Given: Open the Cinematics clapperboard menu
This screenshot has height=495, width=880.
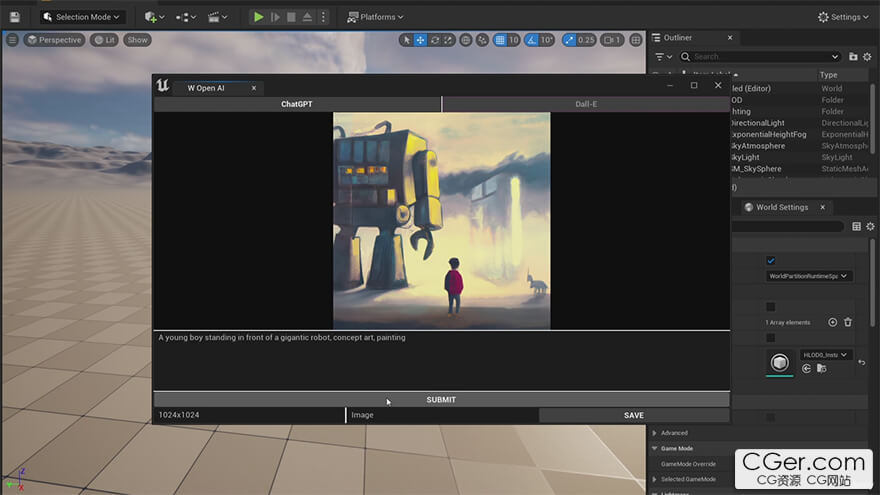Looking at the screenshot, I should click(217, 17).
